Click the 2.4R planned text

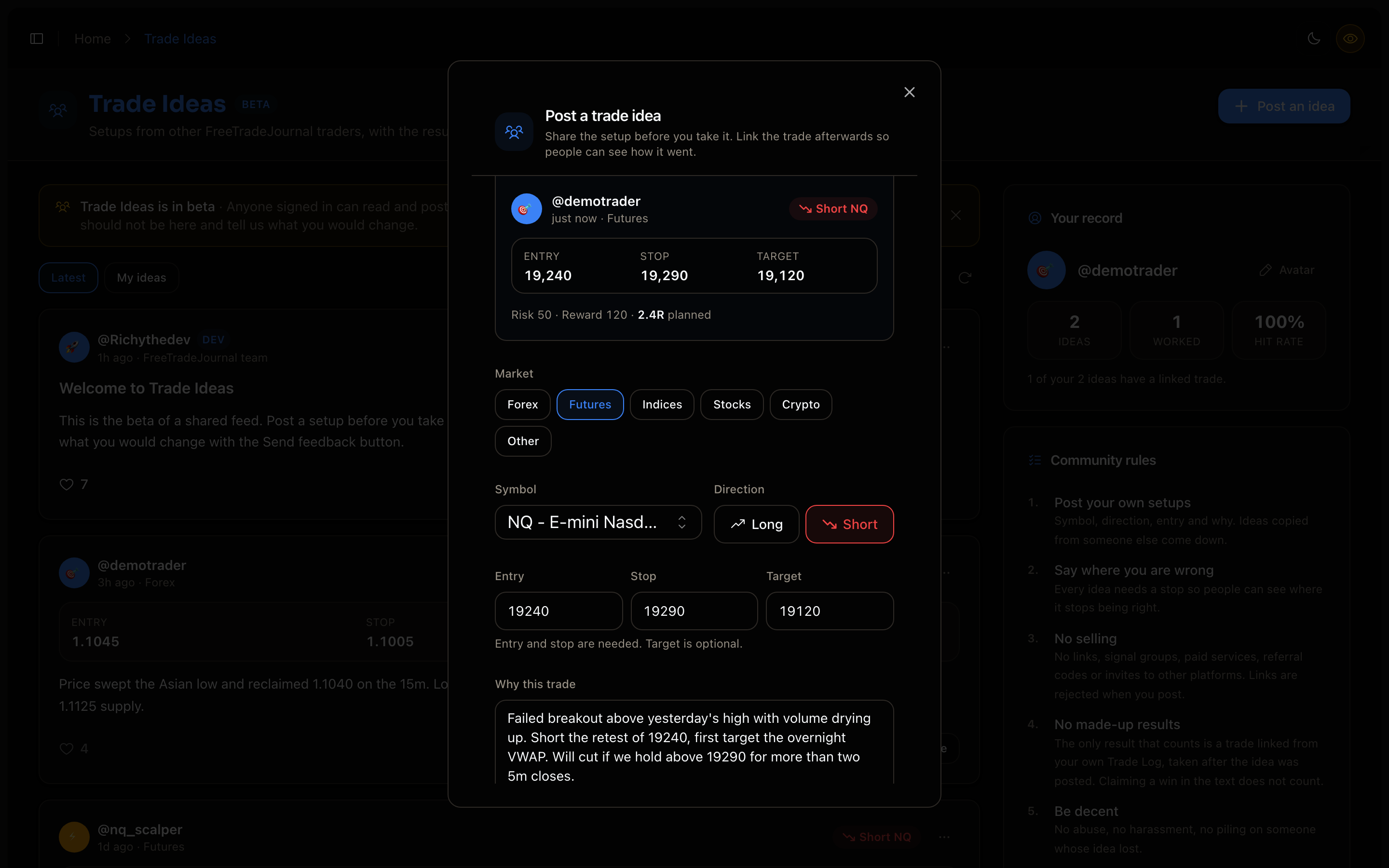pos(674,314)
